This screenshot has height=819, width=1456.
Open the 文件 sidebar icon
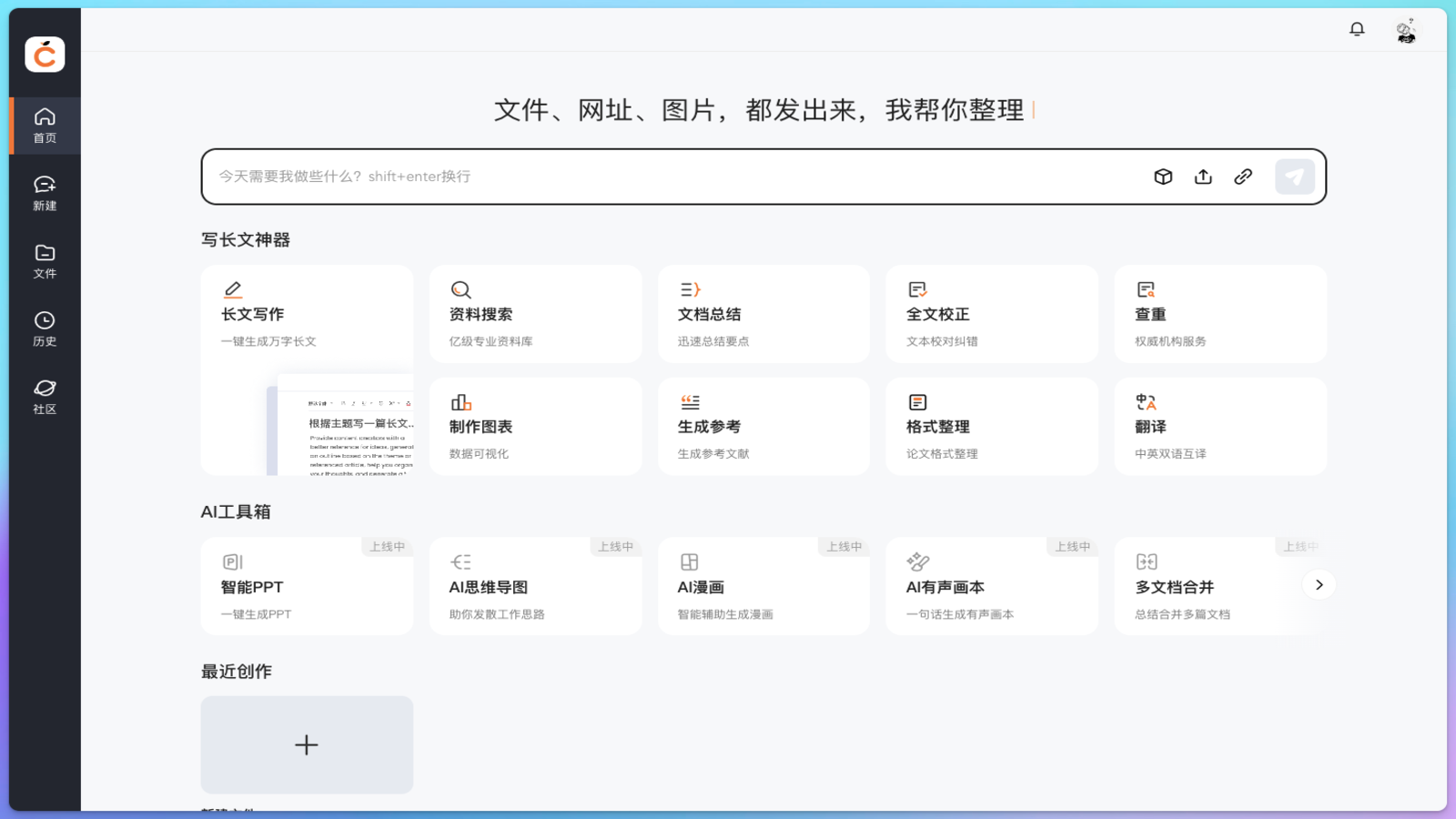point(44,261)
